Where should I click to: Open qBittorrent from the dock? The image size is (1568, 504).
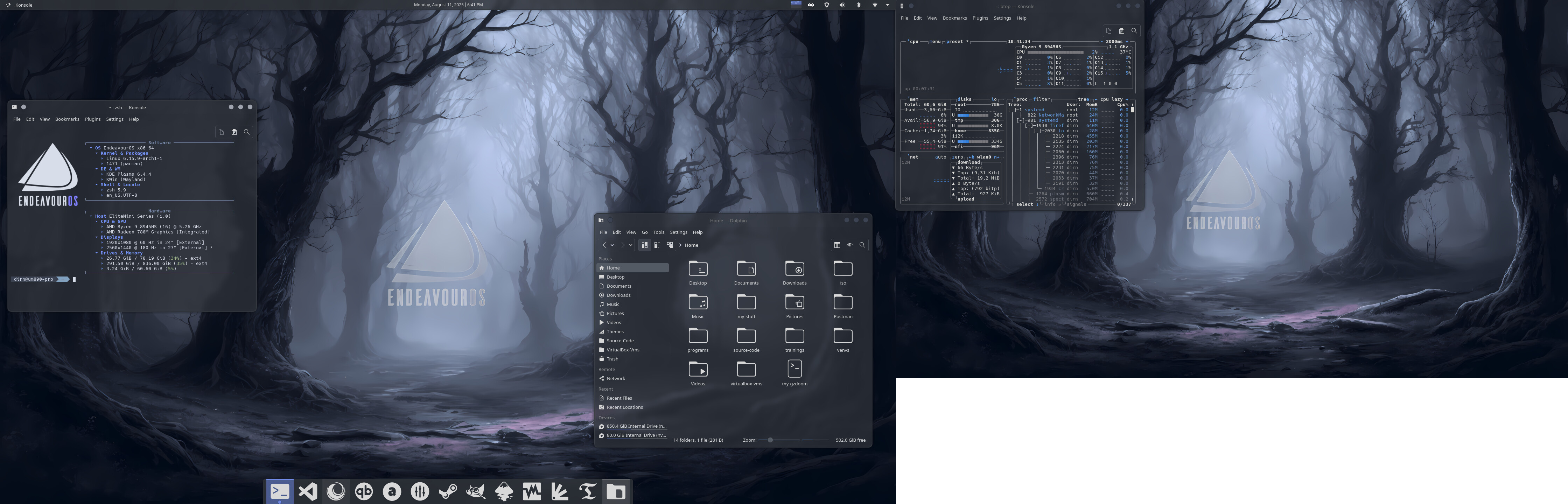[x=364, y=492]
